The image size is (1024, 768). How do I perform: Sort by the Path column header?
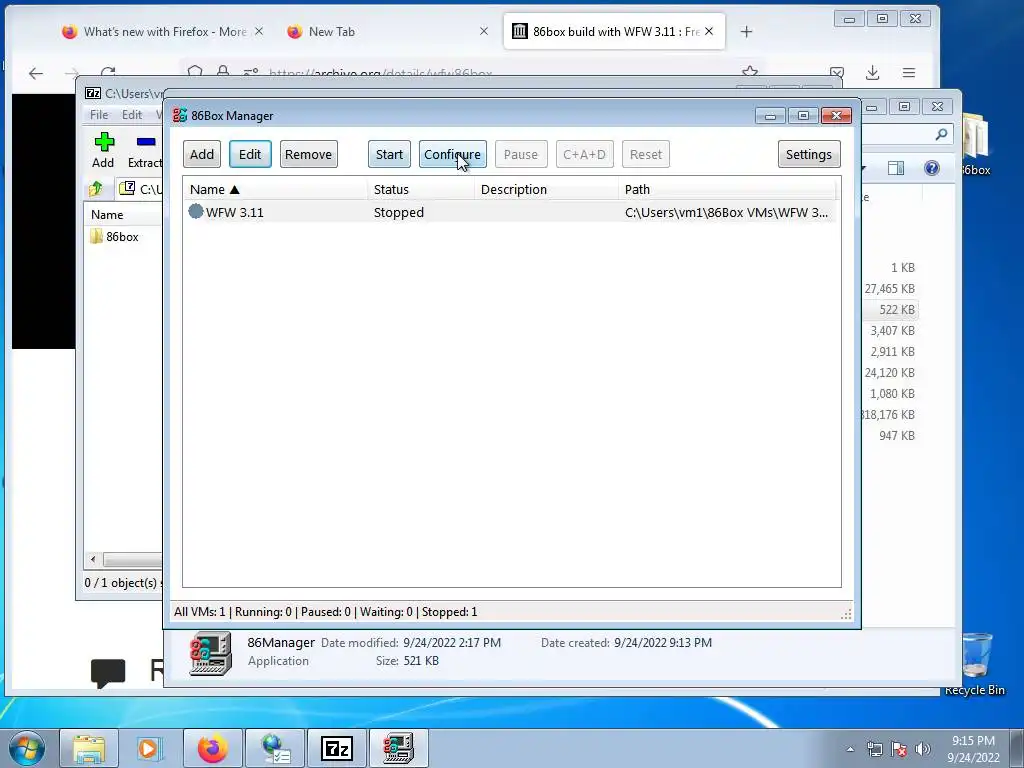pyautogui.click(x=729, y=189)
